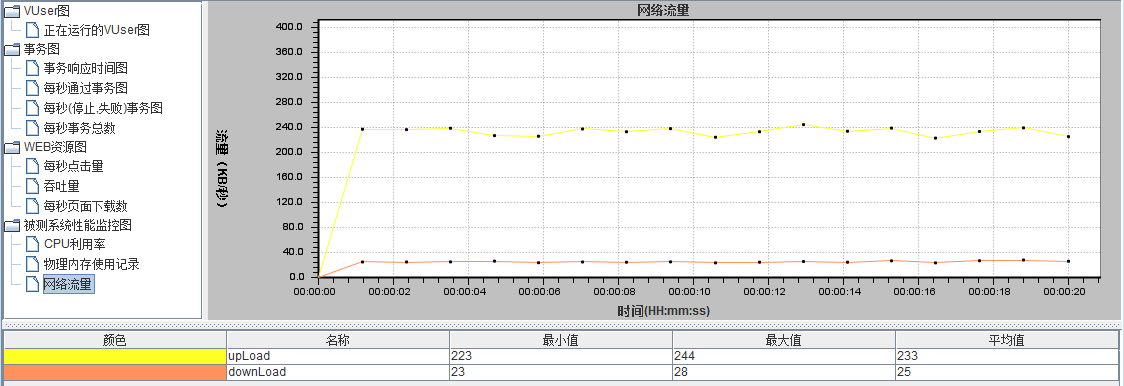
Task: Click the 平均值 column header
Action: pos(1006,340)
